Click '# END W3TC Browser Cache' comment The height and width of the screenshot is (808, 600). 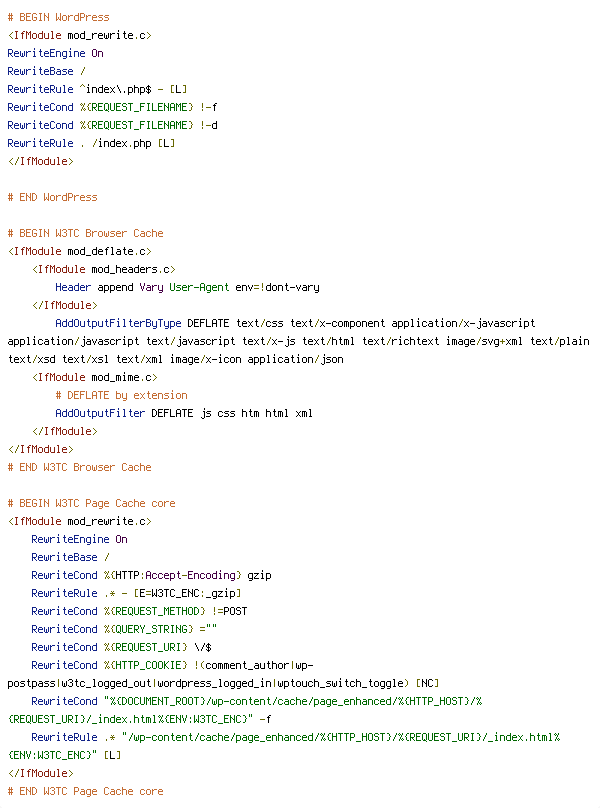(79, 468)
